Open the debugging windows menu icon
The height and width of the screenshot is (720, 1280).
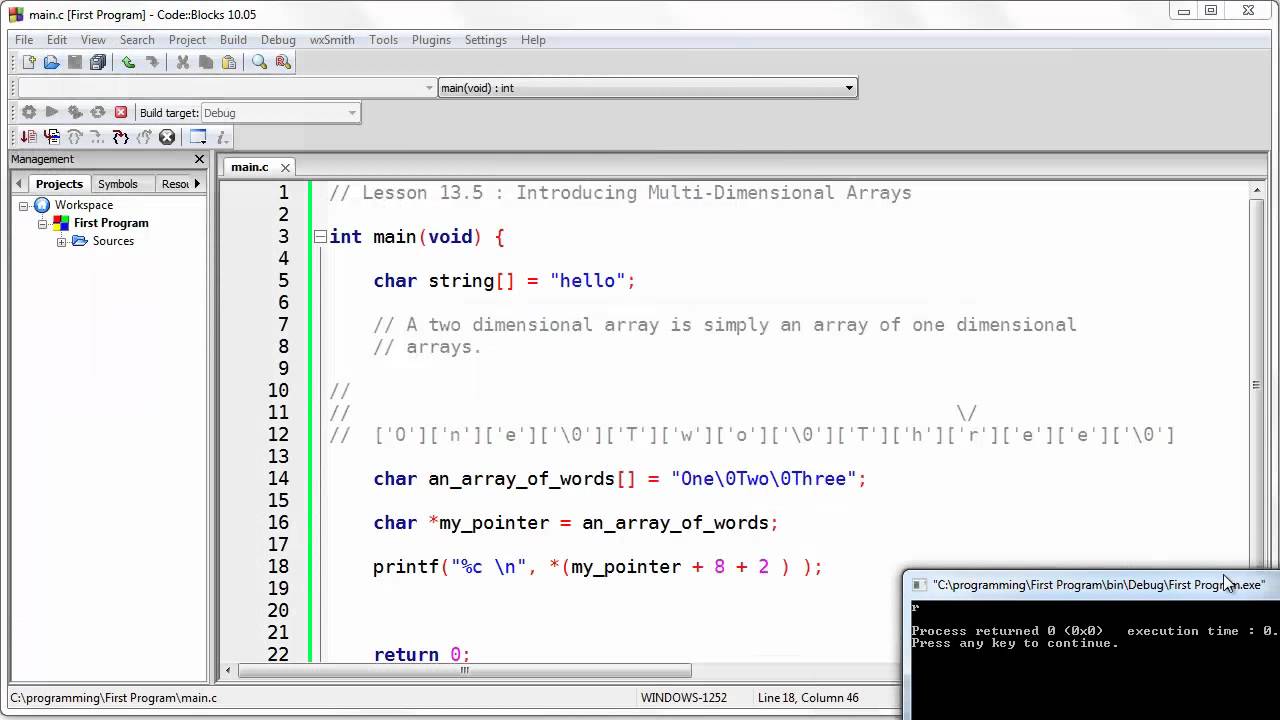click(198, 137)
